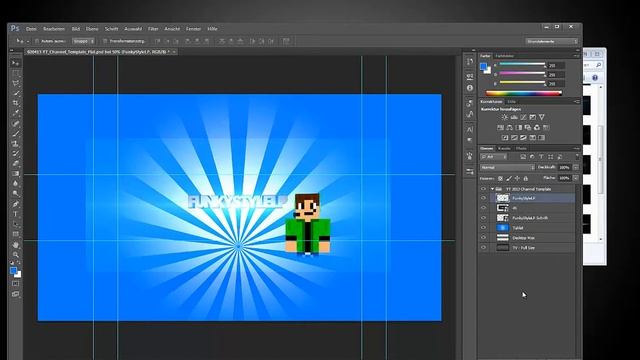Open the Fenster menu
640x360 pixels.
(193, 29)
